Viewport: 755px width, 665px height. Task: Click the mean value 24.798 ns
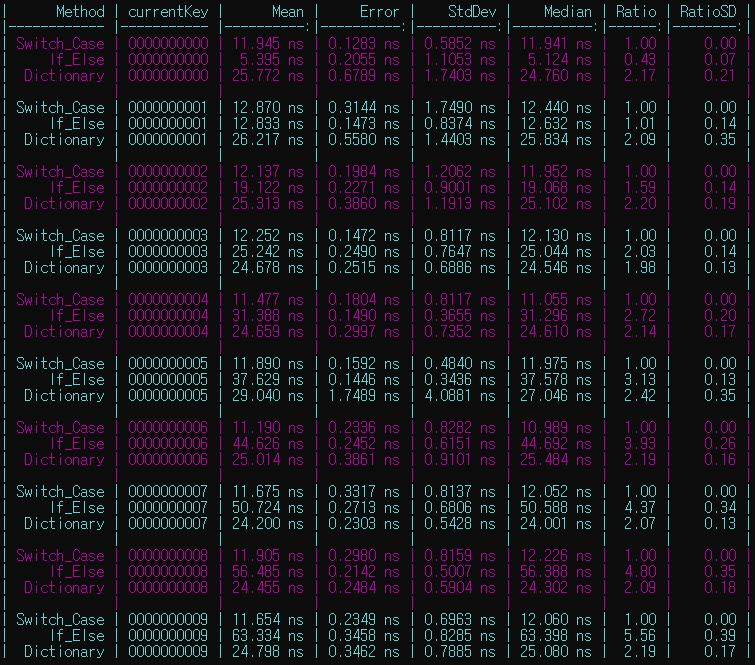(268, 652)
